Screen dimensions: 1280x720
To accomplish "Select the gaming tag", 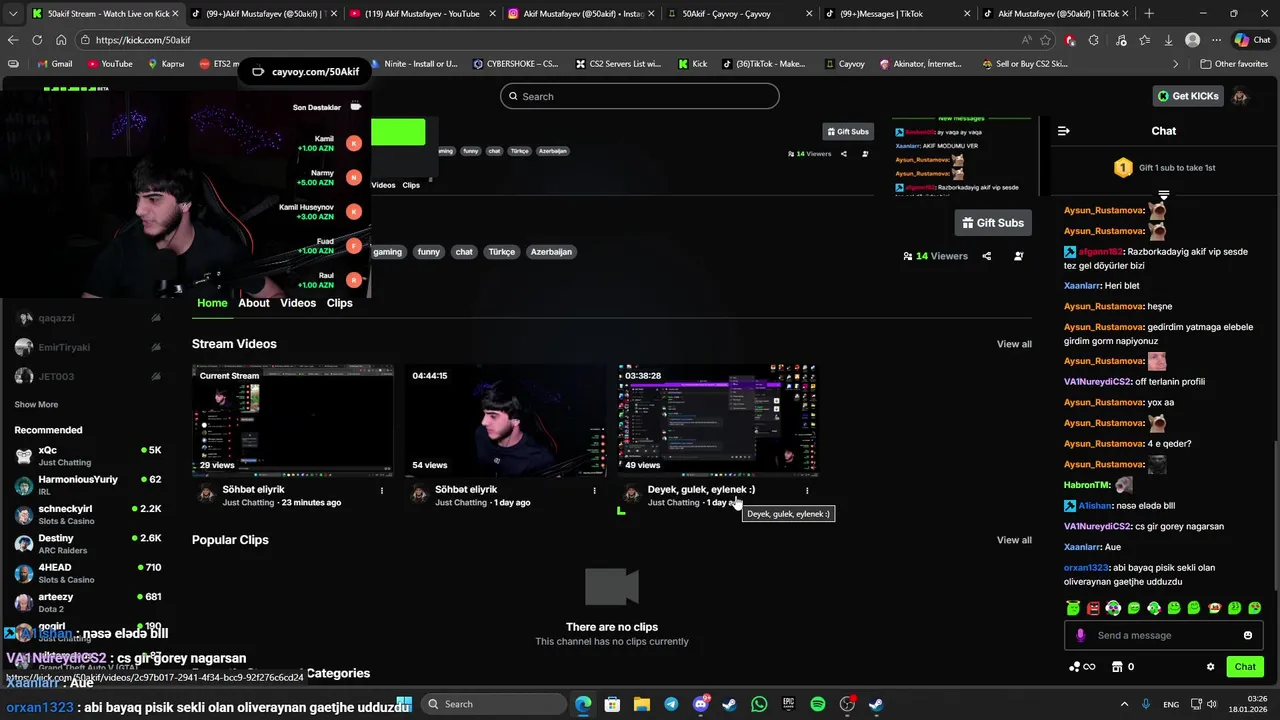I will pos(388,252).
